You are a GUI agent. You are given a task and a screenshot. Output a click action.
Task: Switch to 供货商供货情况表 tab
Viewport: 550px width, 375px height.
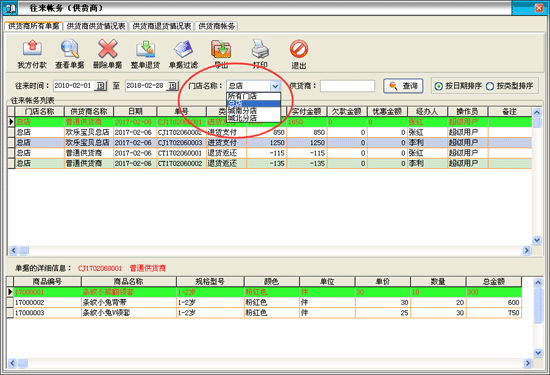click(96, 26)
